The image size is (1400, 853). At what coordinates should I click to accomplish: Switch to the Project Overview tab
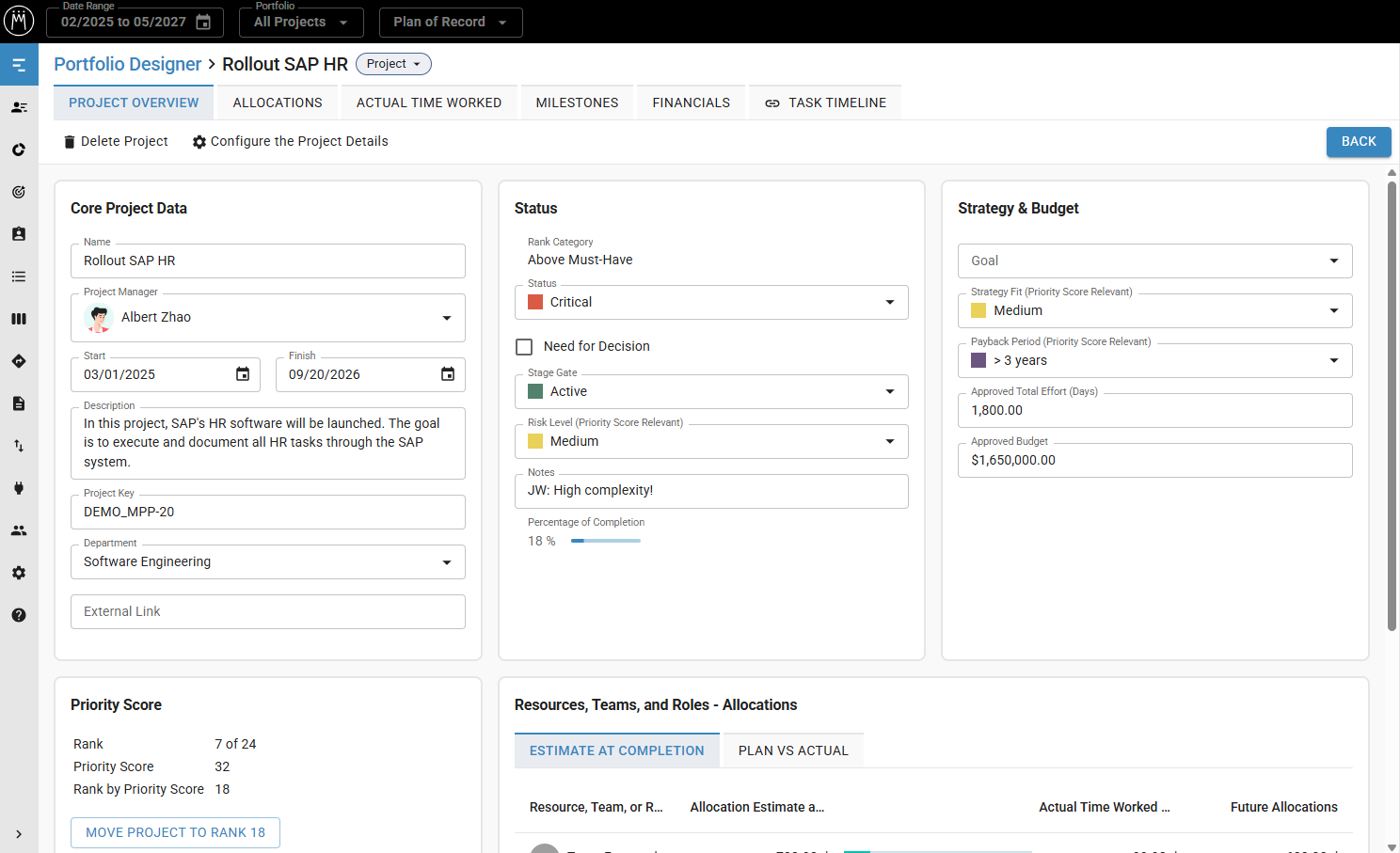[134, 103]
